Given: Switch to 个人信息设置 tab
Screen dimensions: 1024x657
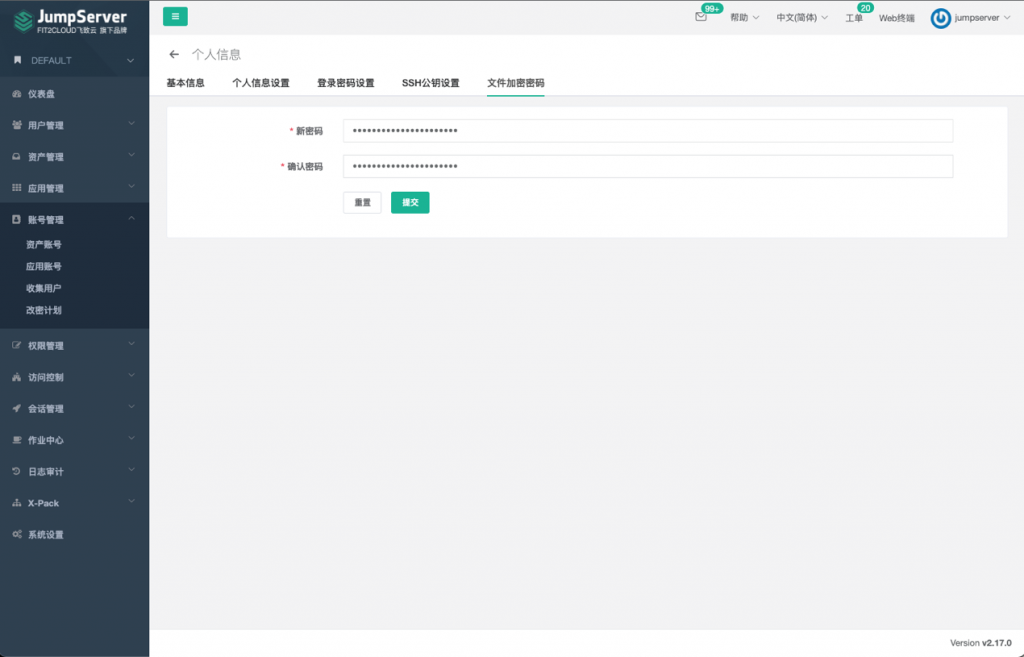Looking at the screenshot, I should point(261,83).
